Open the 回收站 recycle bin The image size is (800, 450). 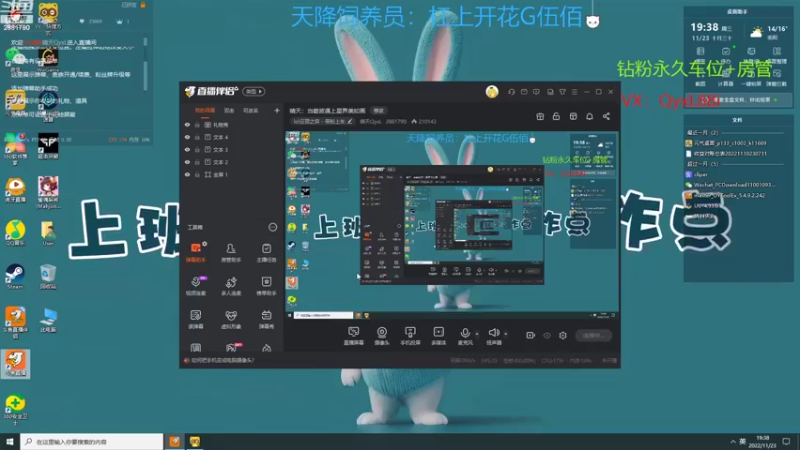pos(48,277)
